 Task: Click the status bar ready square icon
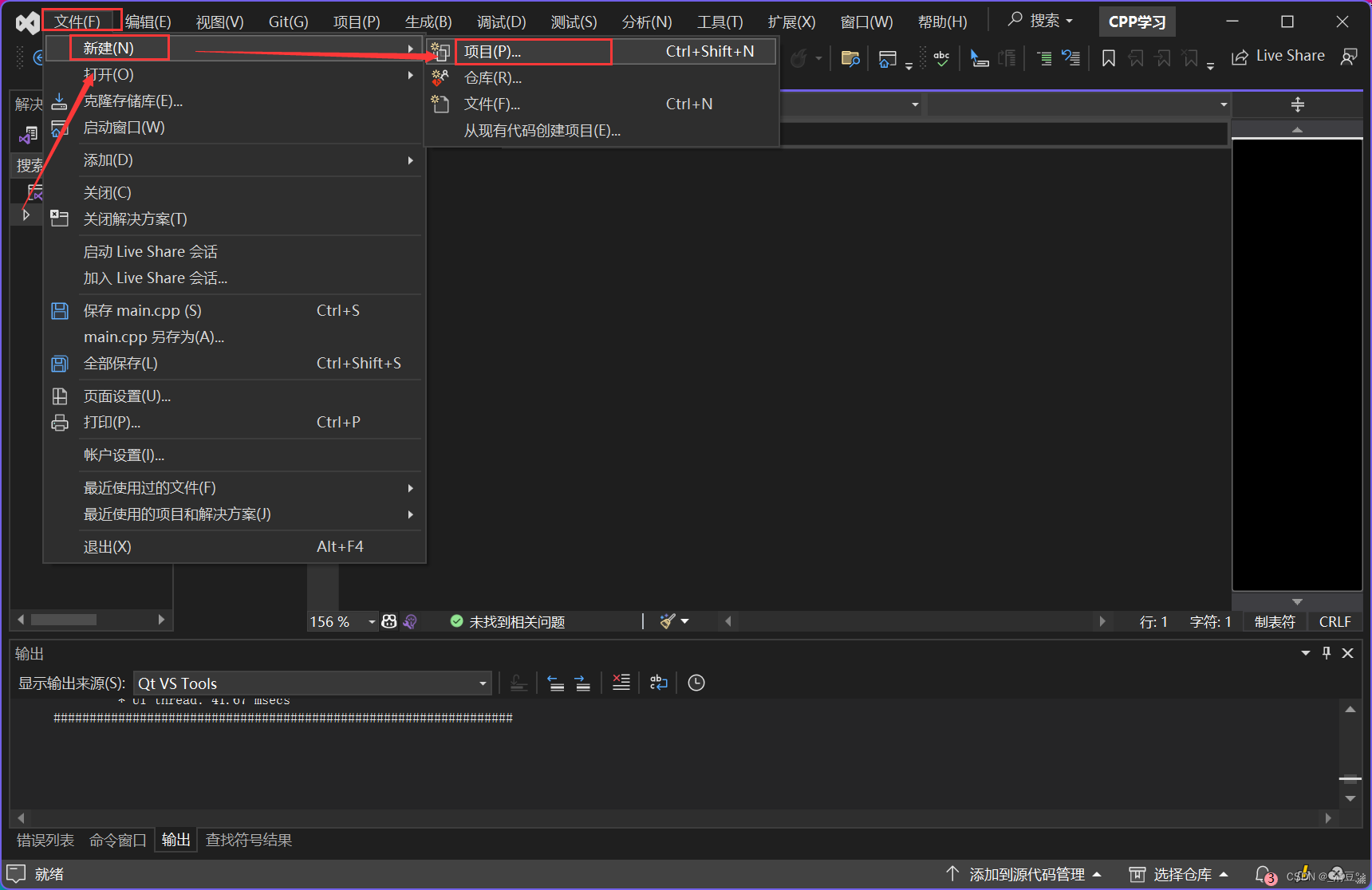pos(17,874)
